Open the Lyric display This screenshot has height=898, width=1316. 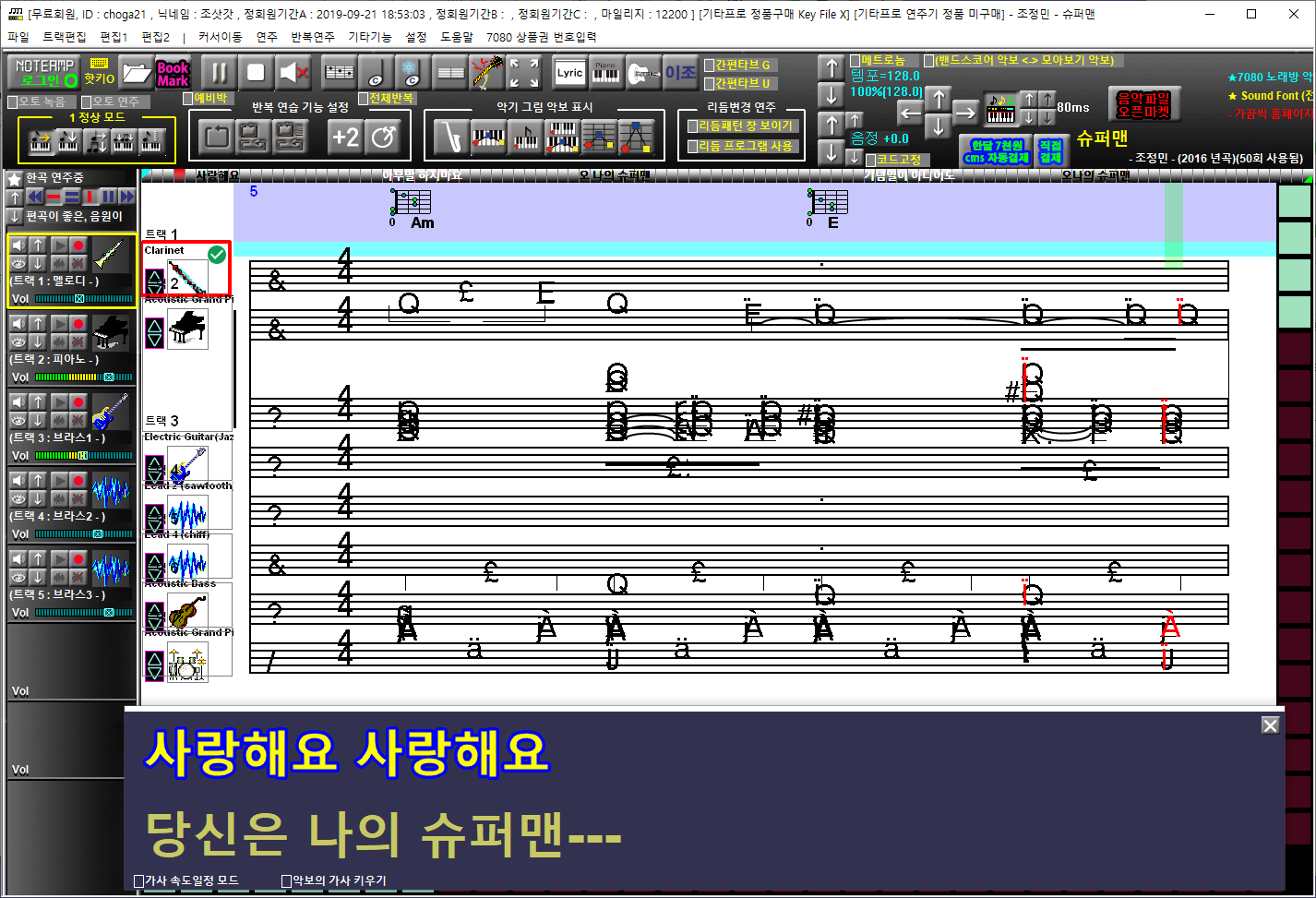[x=570, y=72]
